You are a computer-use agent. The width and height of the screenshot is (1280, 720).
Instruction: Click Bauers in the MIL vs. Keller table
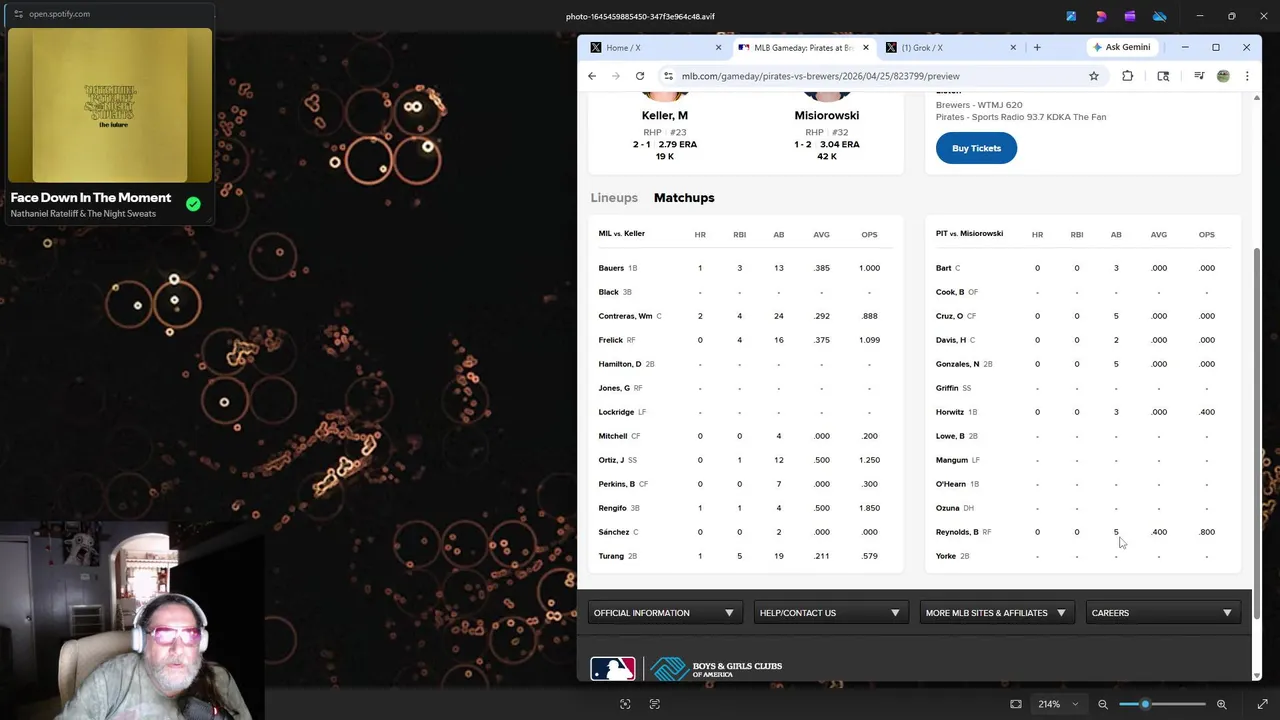pos(611,268)
